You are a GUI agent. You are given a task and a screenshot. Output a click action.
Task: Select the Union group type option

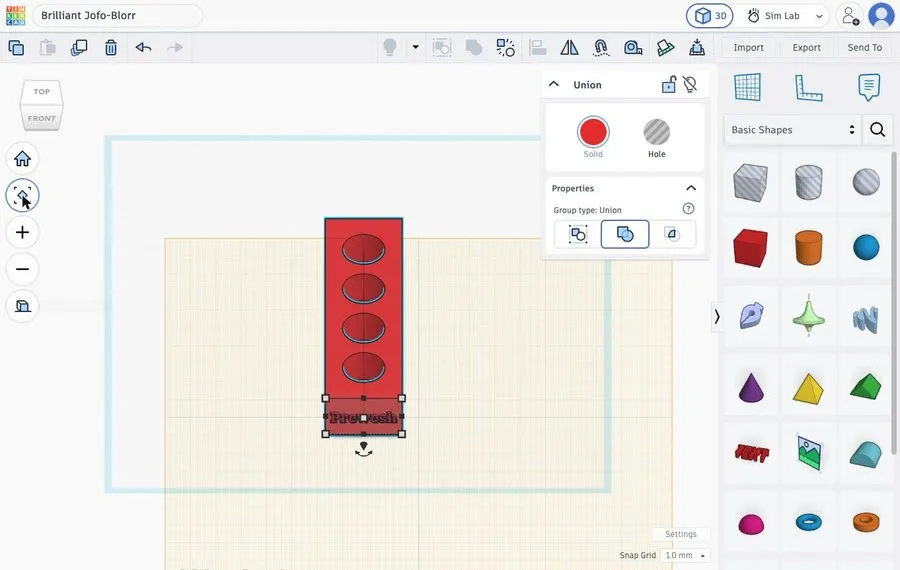click(625, 234)
